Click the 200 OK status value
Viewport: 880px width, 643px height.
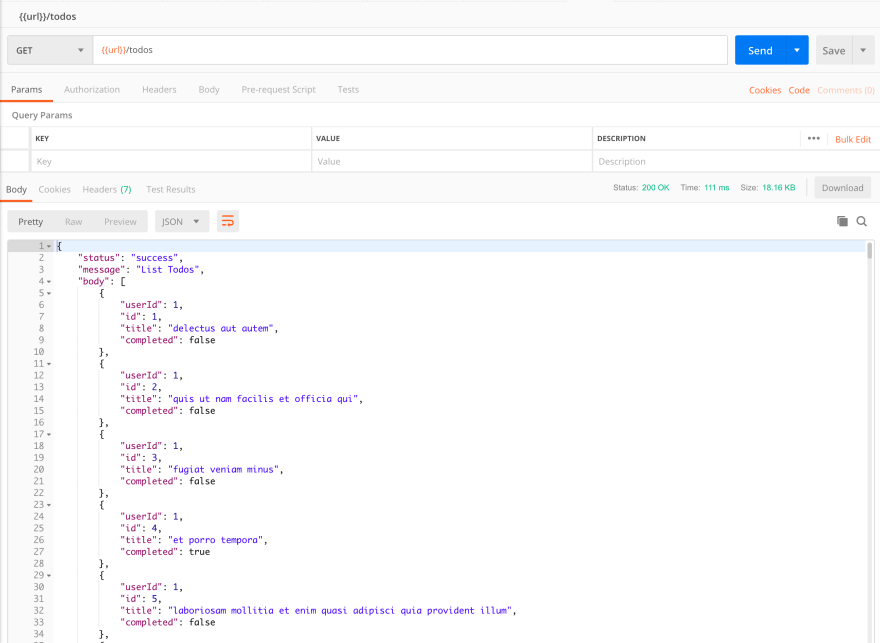[656, 187]
